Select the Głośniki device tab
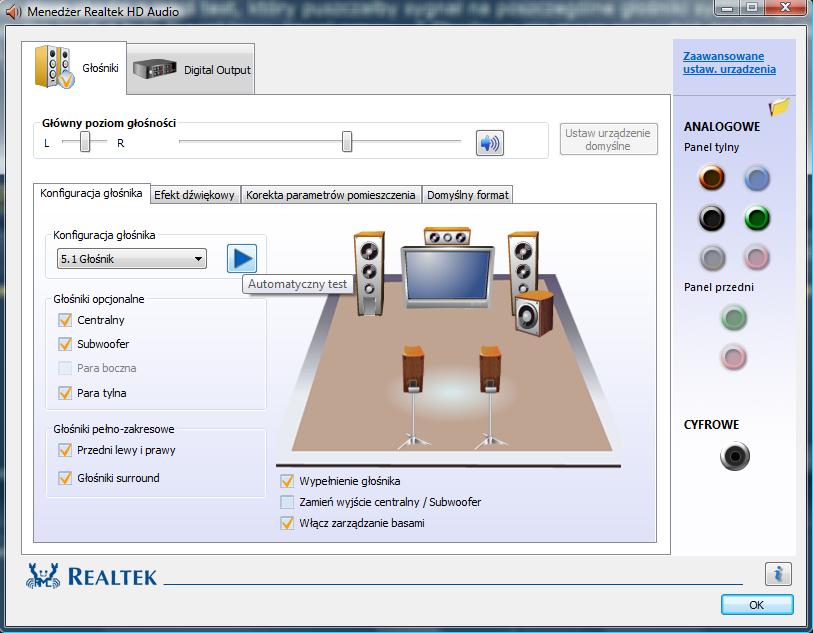The width and height of the screenshot is (813, 633). click(74, 68)
